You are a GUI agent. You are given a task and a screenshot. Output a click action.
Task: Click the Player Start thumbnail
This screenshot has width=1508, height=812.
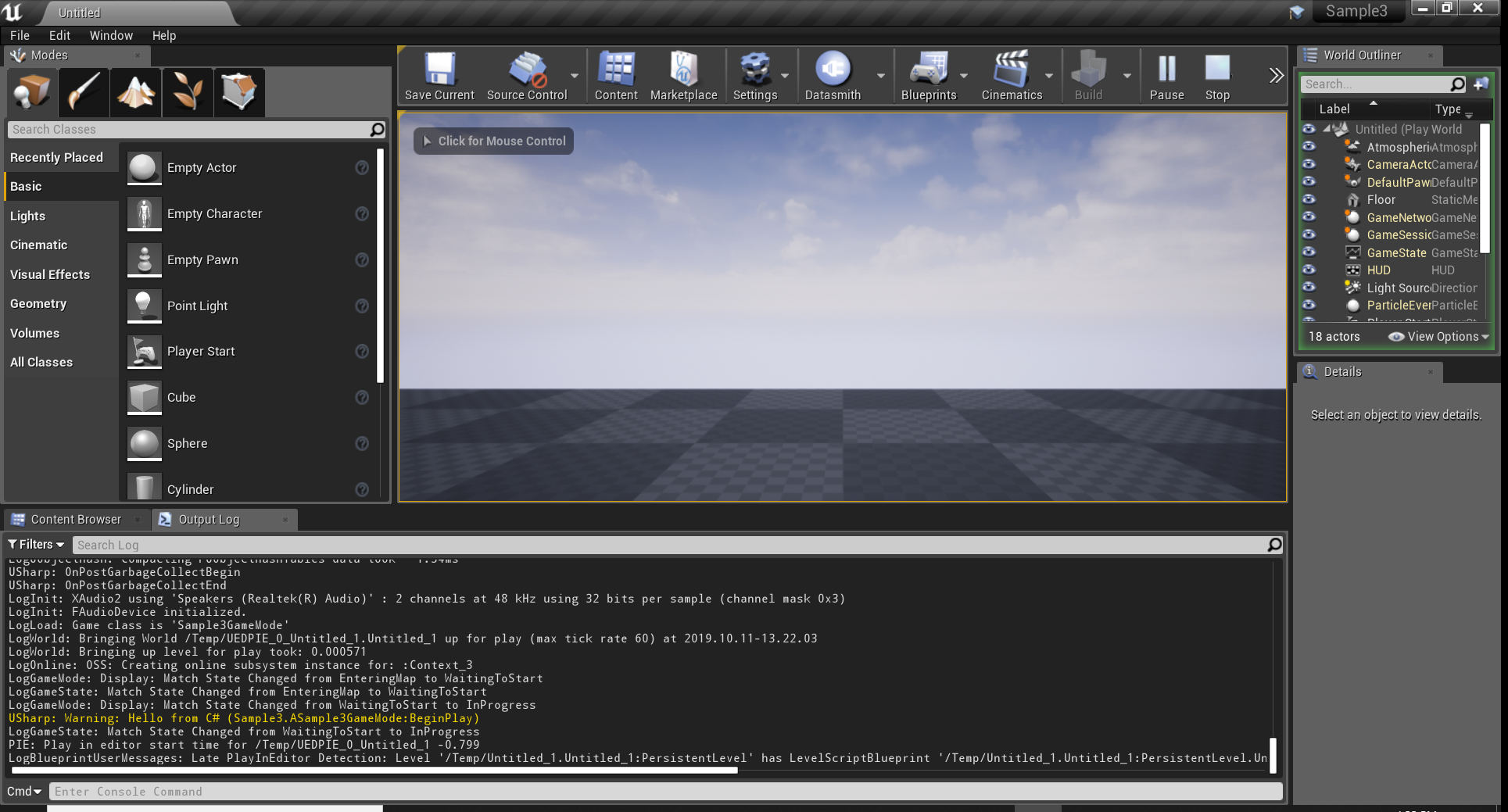tap(145, 352)
